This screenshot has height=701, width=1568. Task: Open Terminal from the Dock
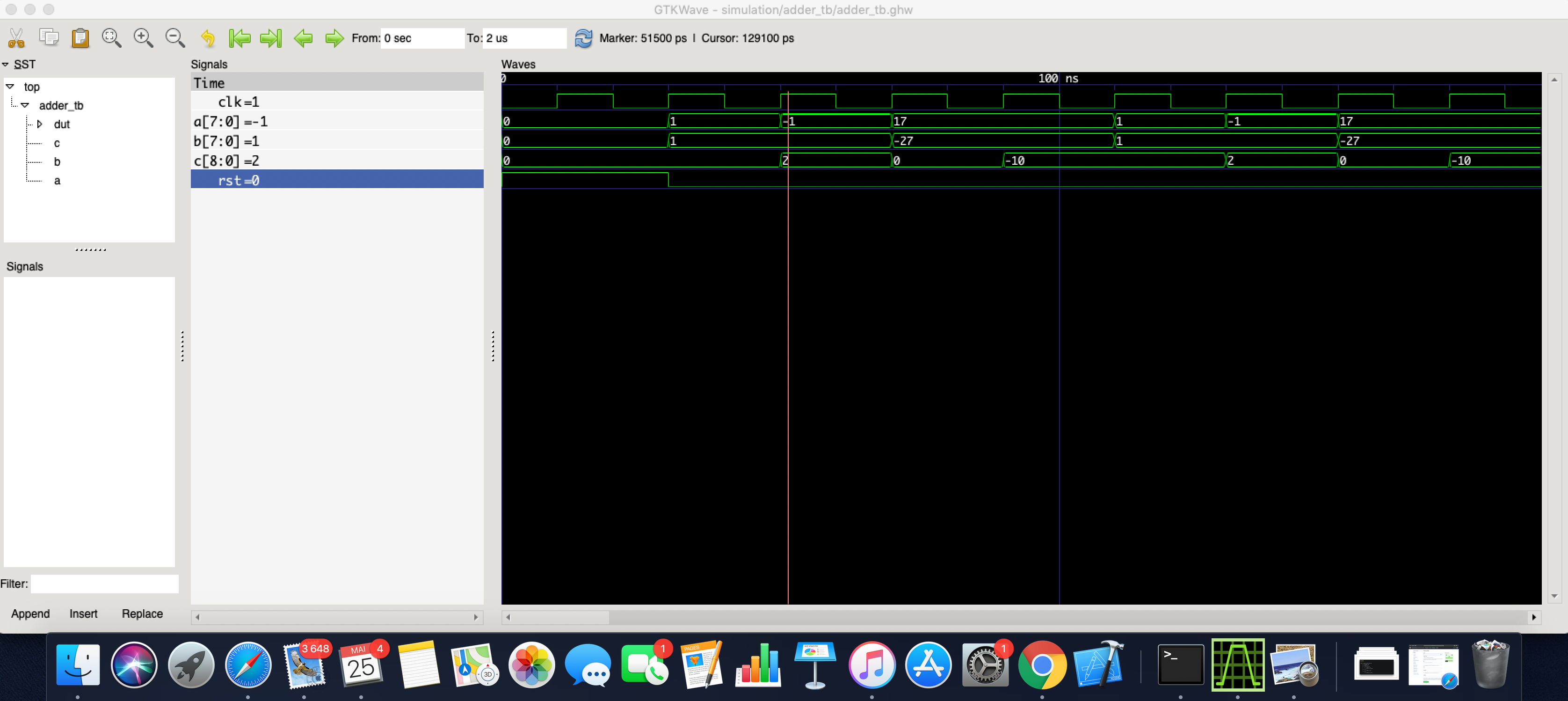[x=1180, y=664]
